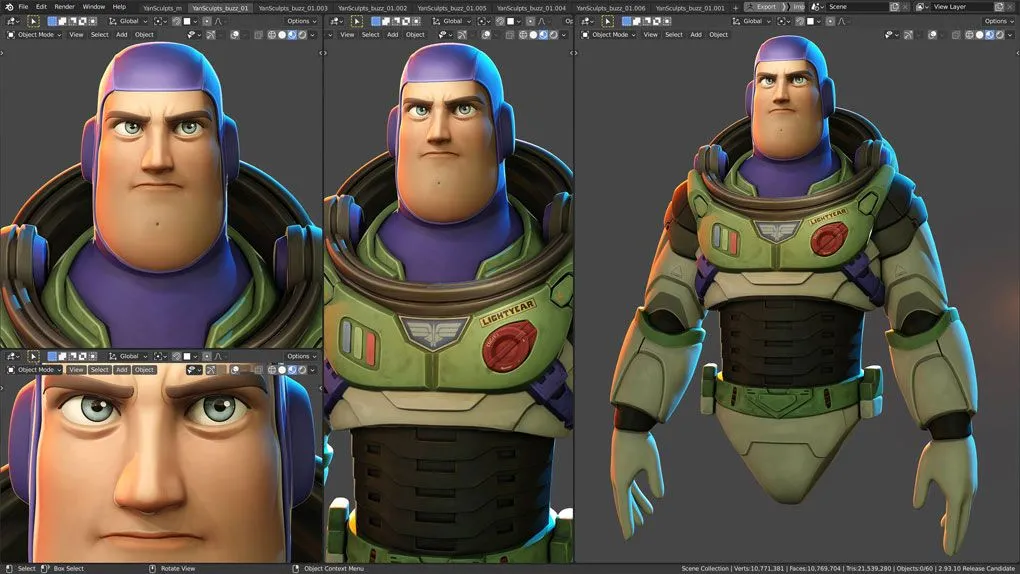This screenshot has height=574, width=1020.
Task: Switch to the YanSculpts_buzz_01.006 workspace tab
Action: click(611, 8)
